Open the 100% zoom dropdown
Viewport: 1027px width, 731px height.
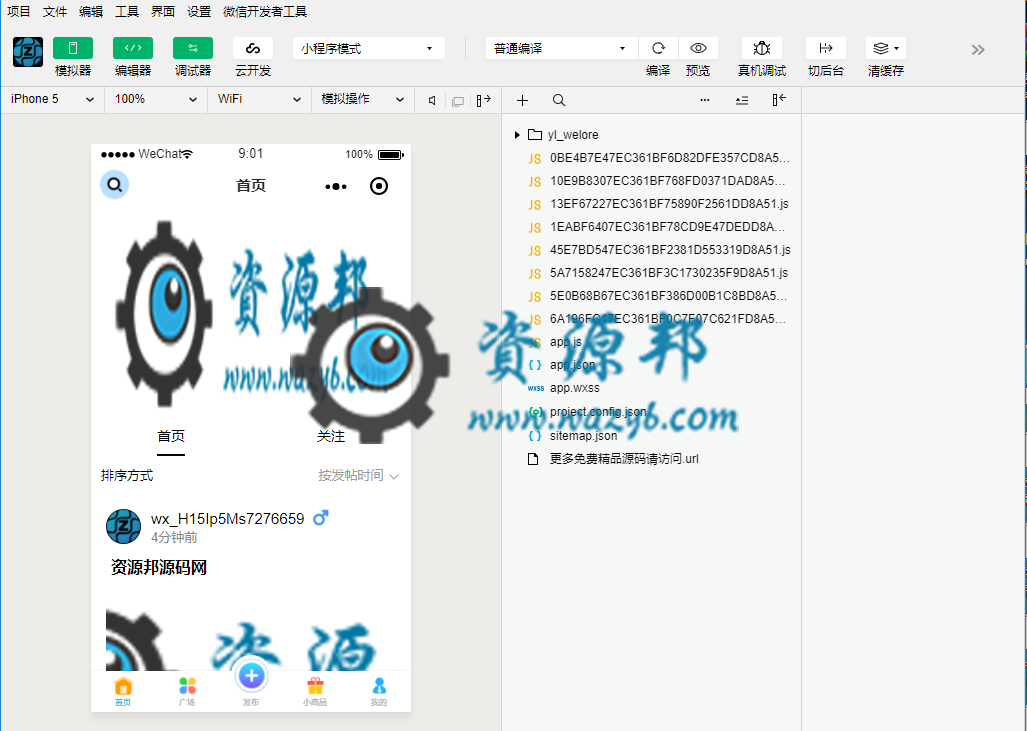pyautogui.click(x=156, y=100)
